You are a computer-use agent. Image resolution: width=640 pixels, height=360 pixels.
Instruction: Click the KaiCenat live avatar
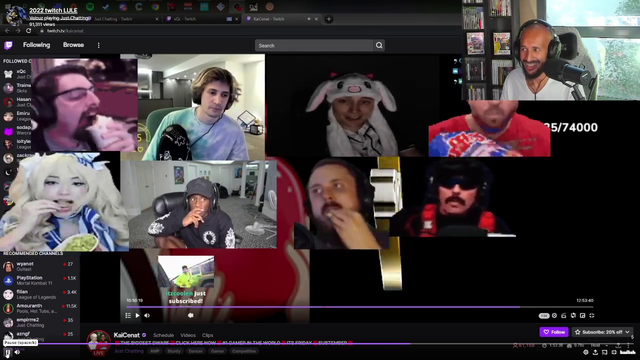click(98, 342)
